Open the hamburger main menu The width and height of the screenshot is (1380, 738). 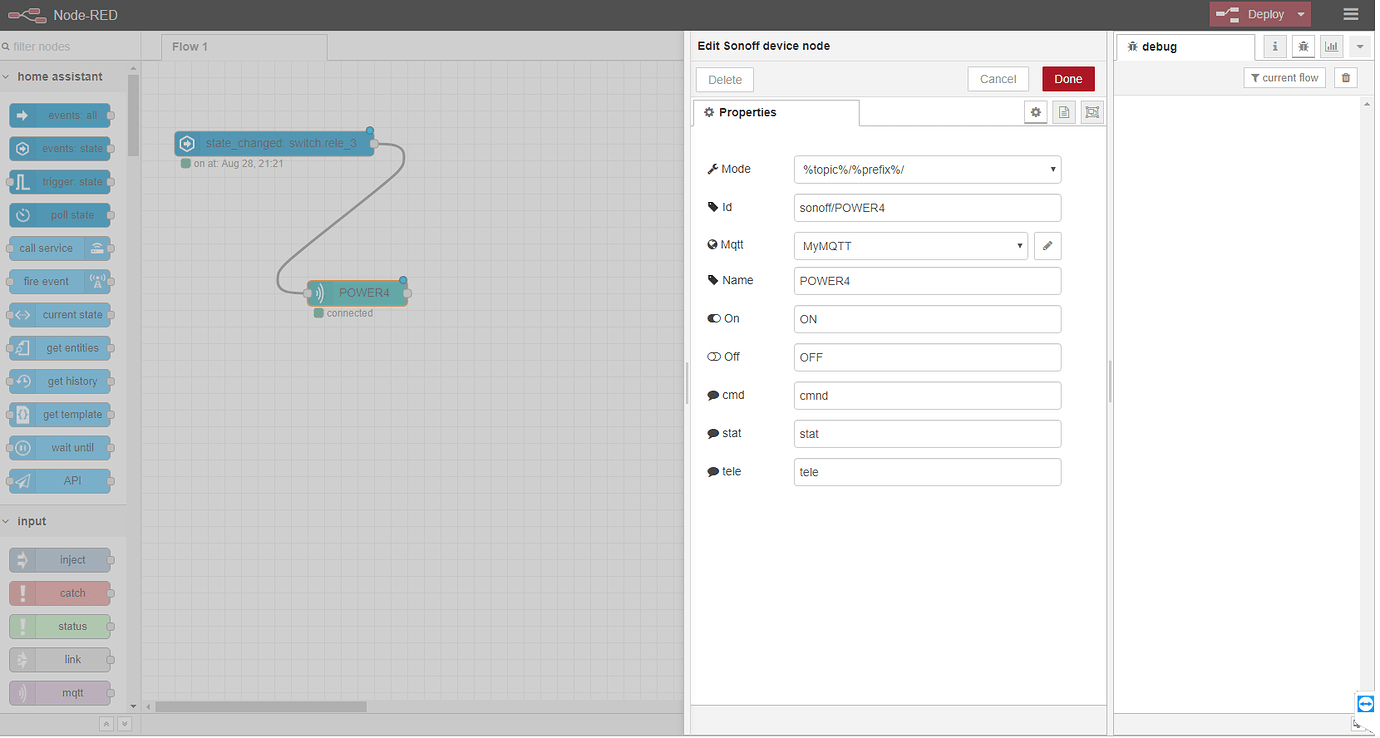point(1350,14)
